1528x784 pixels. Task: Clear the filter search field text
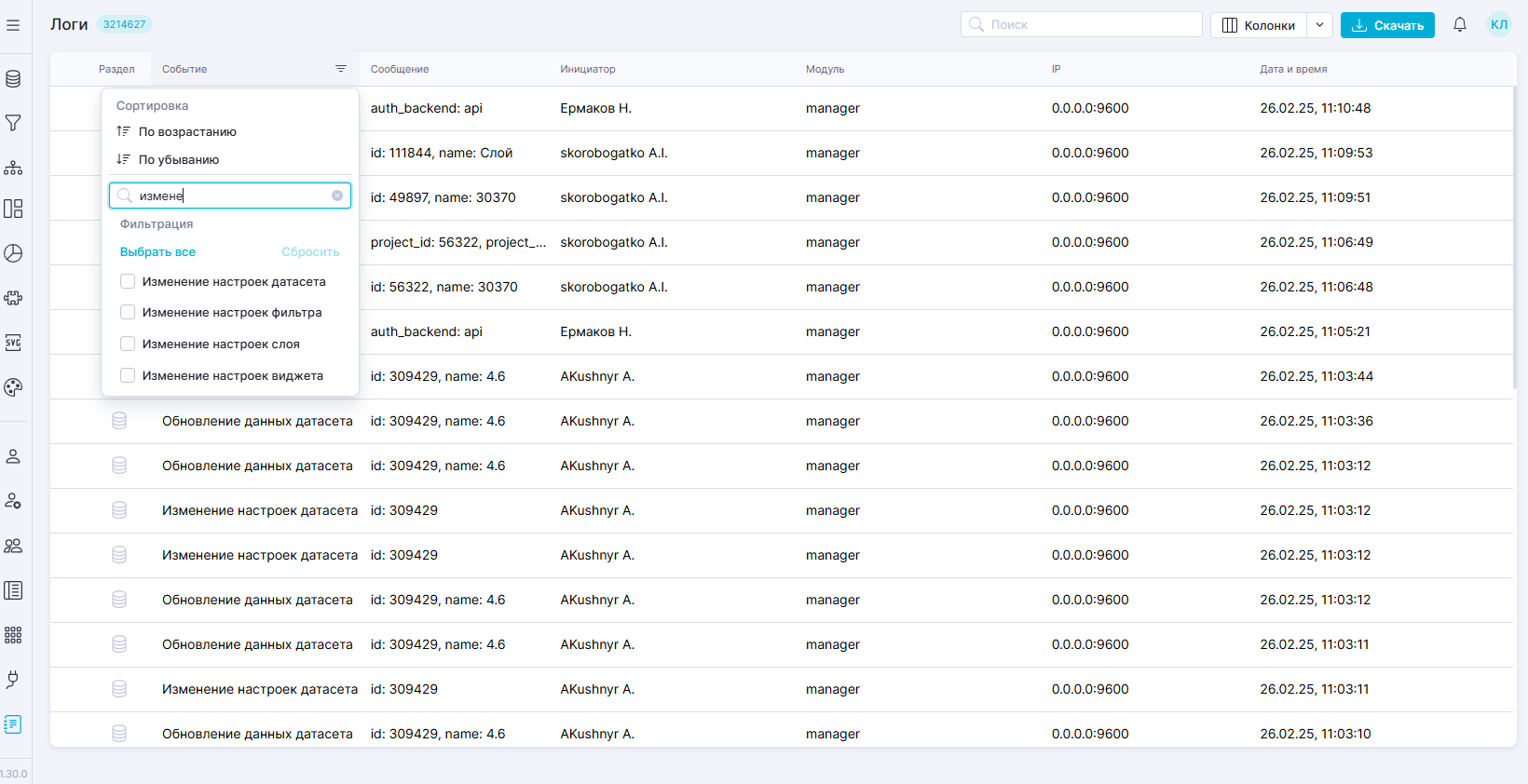(x=337, y=196)
